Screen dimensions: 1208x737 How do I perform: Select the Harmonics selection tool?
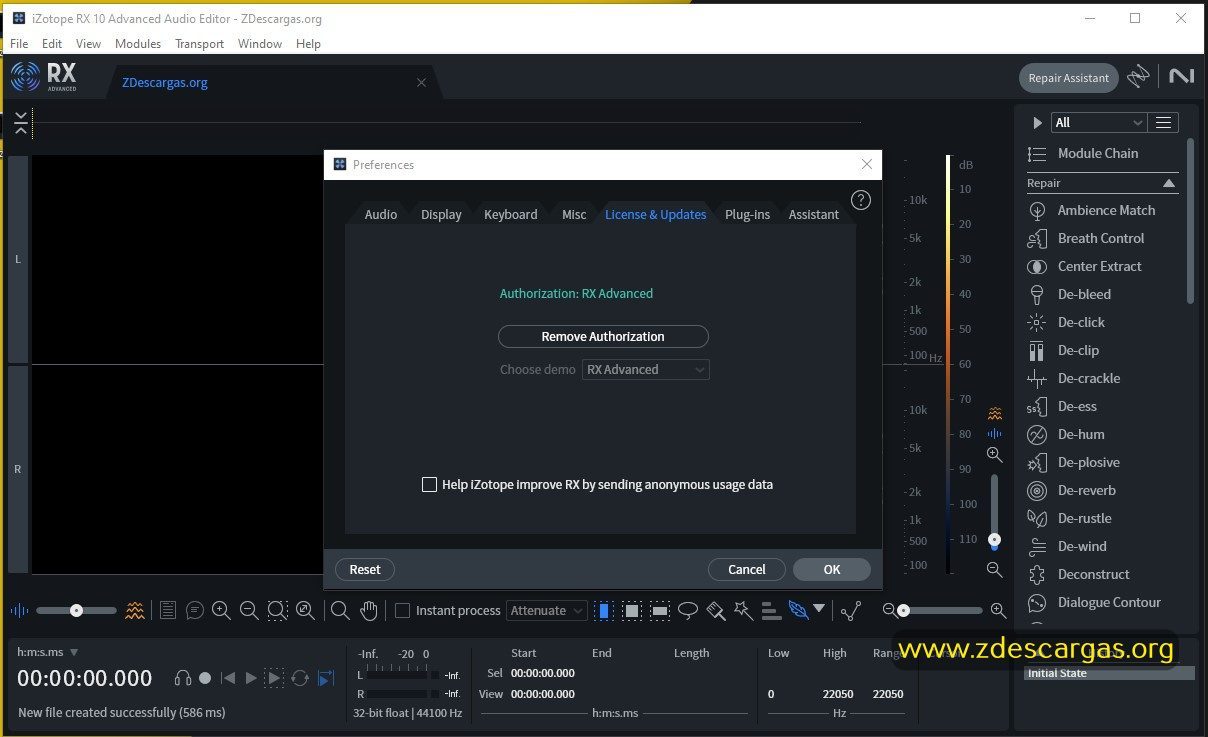pos(771,610)
